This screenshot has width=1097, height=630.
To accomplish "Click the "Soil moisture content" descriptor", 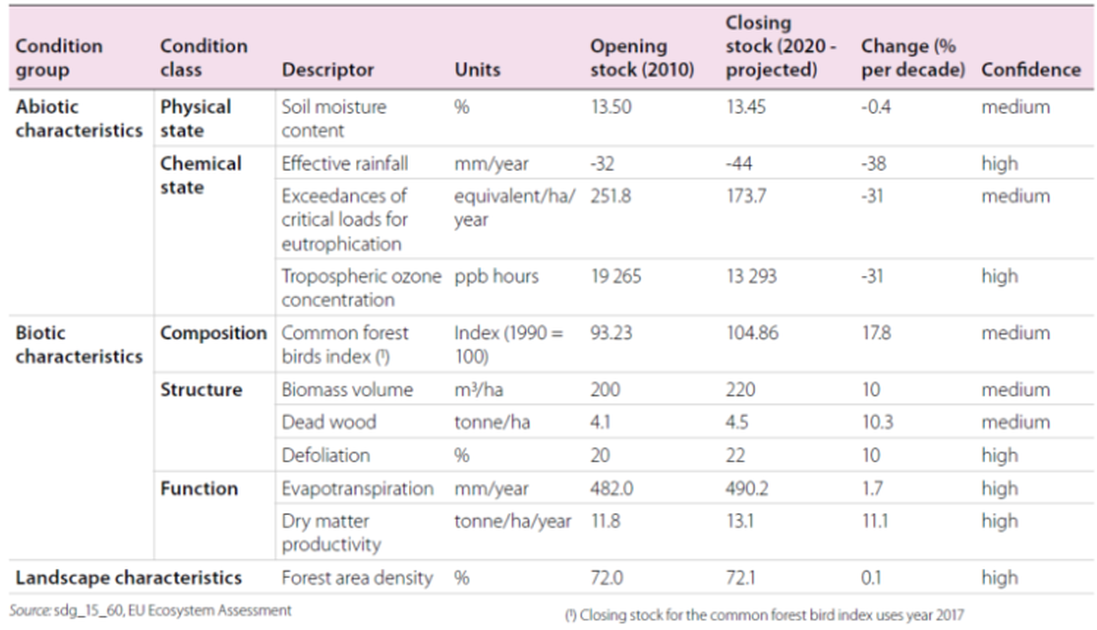I will point(334,118).
